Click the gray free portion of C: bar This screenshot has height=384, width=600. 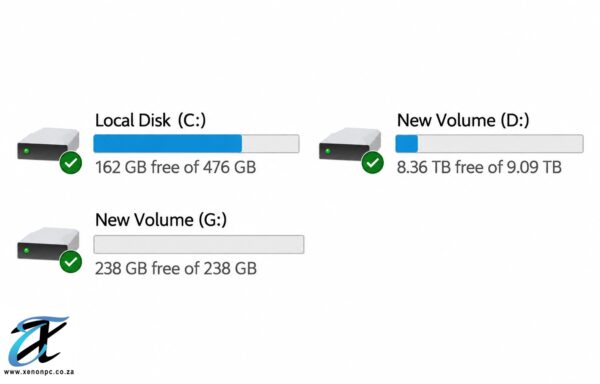pyautogui.click(x=271, y=144)
